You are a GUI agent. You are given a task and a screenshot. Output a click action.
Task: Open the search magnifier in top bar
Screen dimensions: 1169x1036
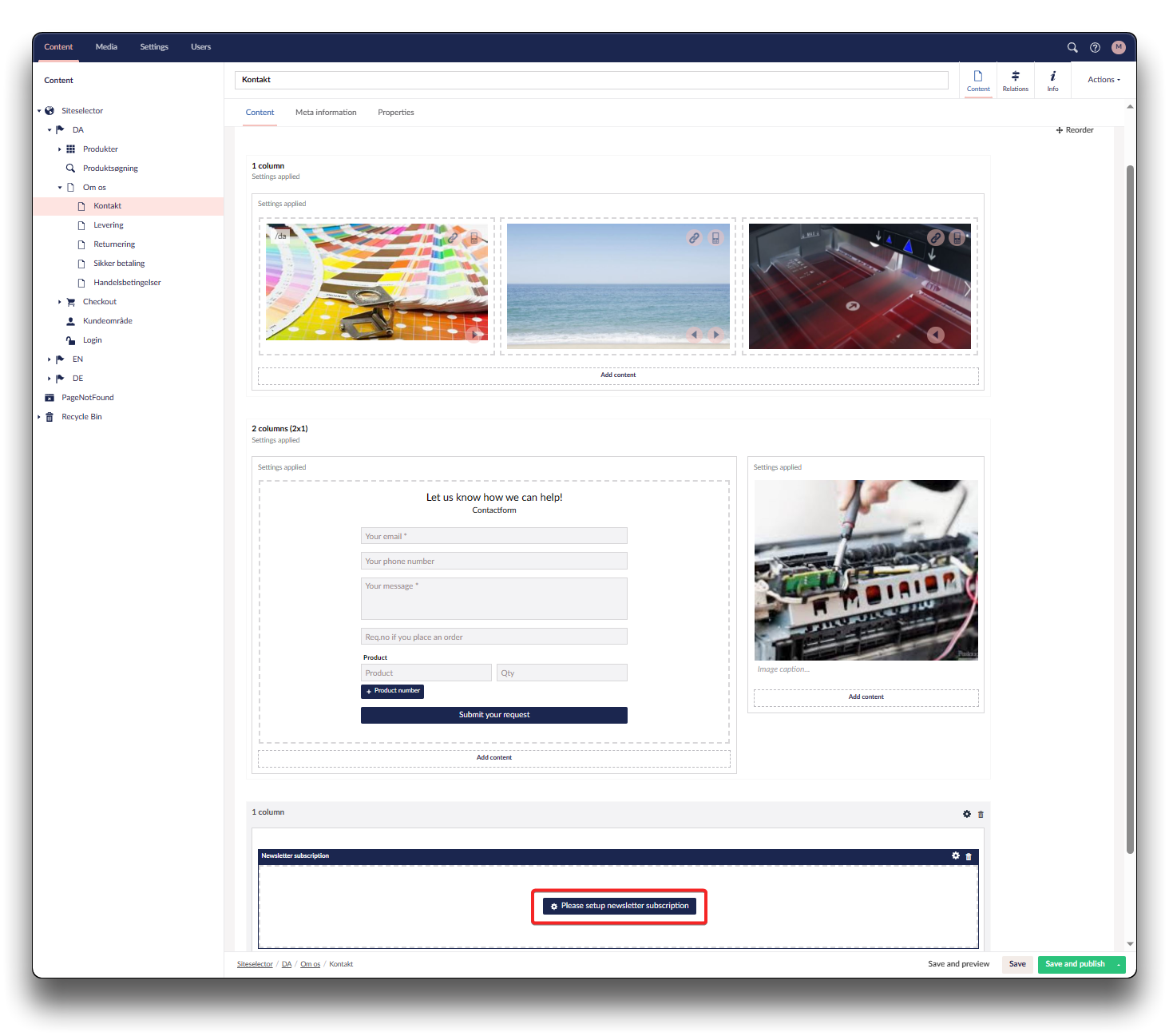click(x=1072, y=47)
